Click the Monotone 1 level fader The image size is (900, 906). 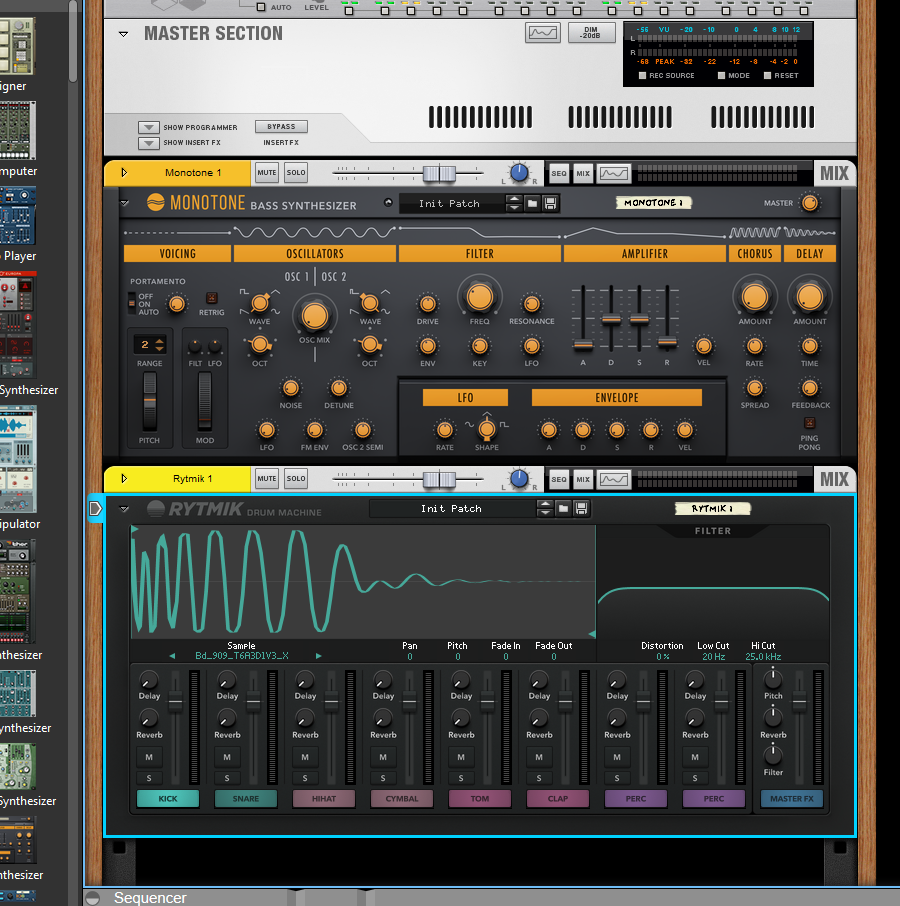pos(440,173)
